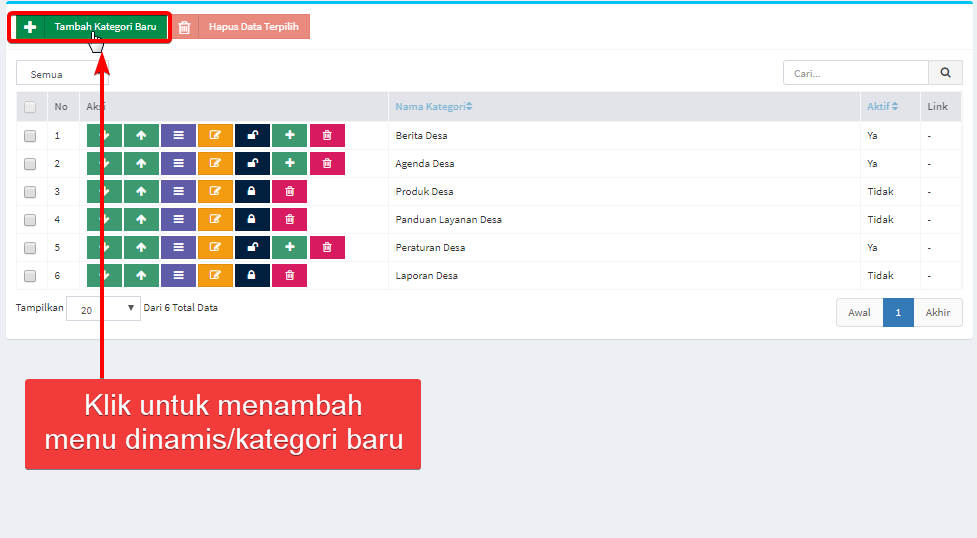Open list icon for Panduan Layanan Desa
This screenshot has width=977, height=538.
(x=178, y=219)
